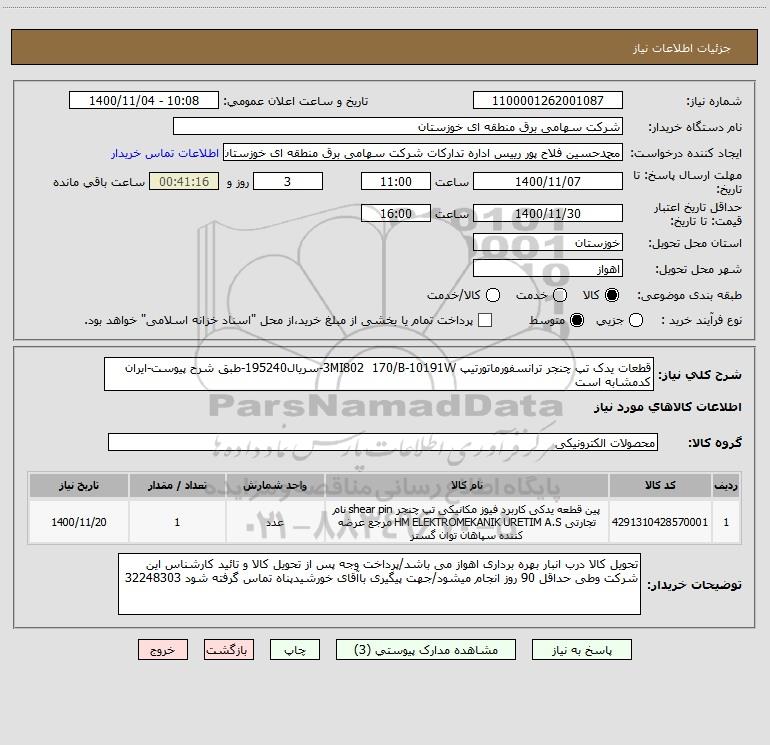Image resolution: width=770 pixels, height=745 pixels.
Task: Click the delivery province field 'خوزستان'
Action: [548, 243]
